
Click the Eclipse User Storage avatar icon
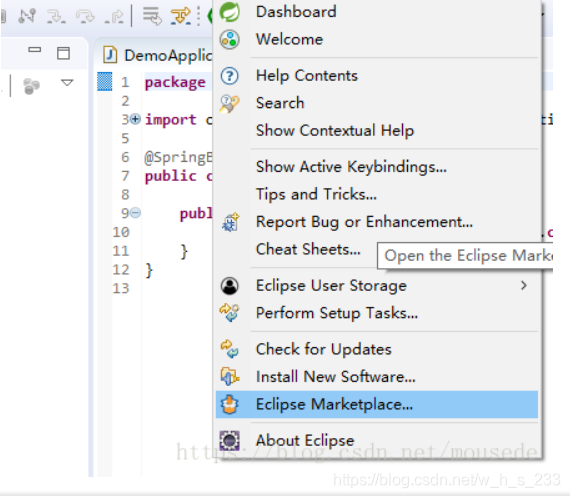click(x=229, y=286)
